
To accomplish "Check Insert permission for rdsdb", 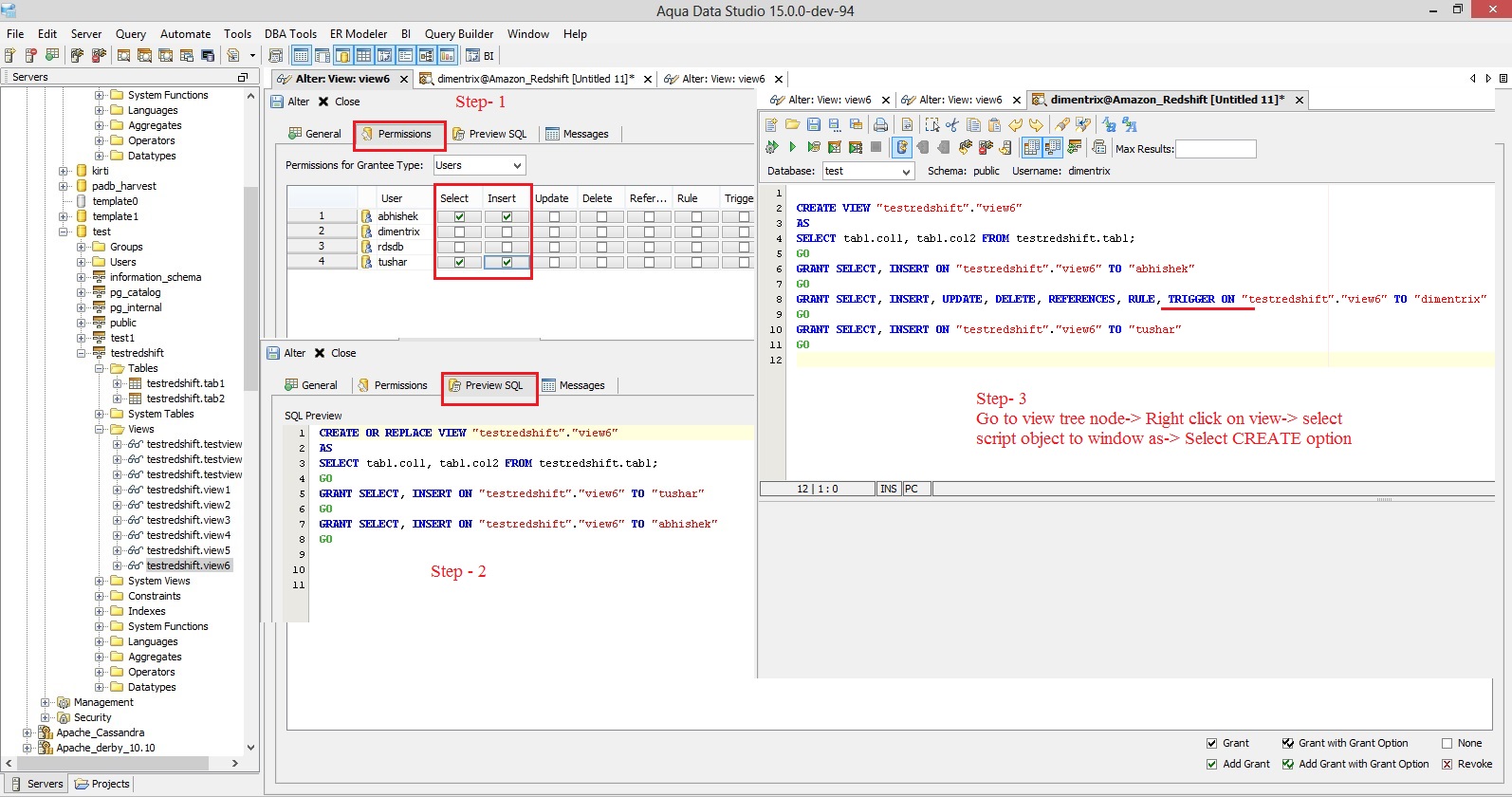I will [x=507, y=247].
